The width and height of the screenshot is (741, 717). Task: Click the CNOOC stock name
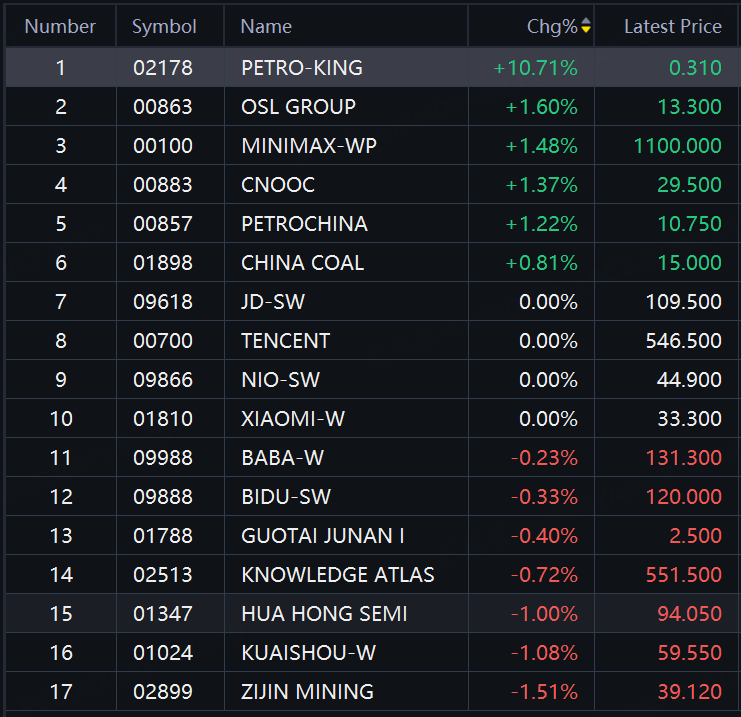point(278,185)
